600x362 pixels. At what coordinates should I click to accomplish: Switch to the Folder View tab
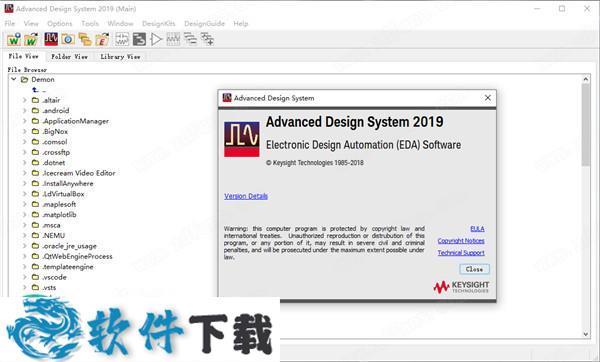pos(69,57)
